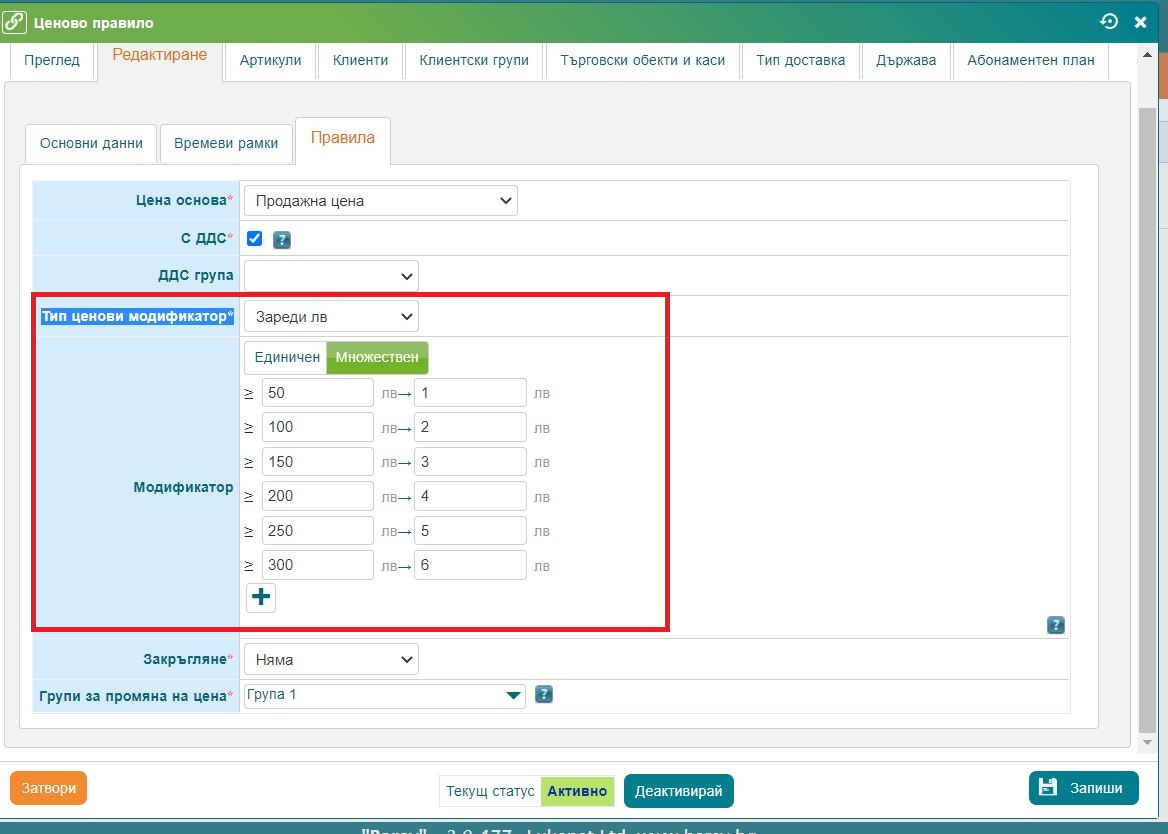1168x834 pixels.
Task: Click the threshold field with value 250
Action: pyautogui.click(x=317, y=531)
